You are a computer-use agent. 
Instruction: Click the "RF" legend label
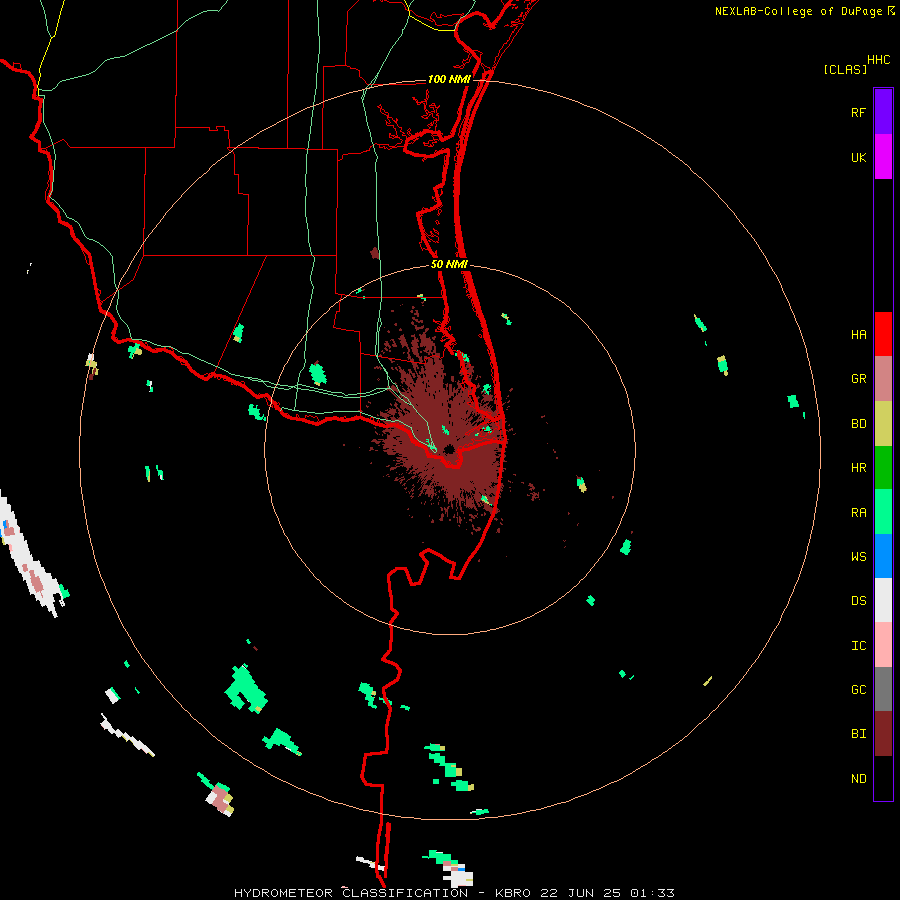(x=858, y=112)
